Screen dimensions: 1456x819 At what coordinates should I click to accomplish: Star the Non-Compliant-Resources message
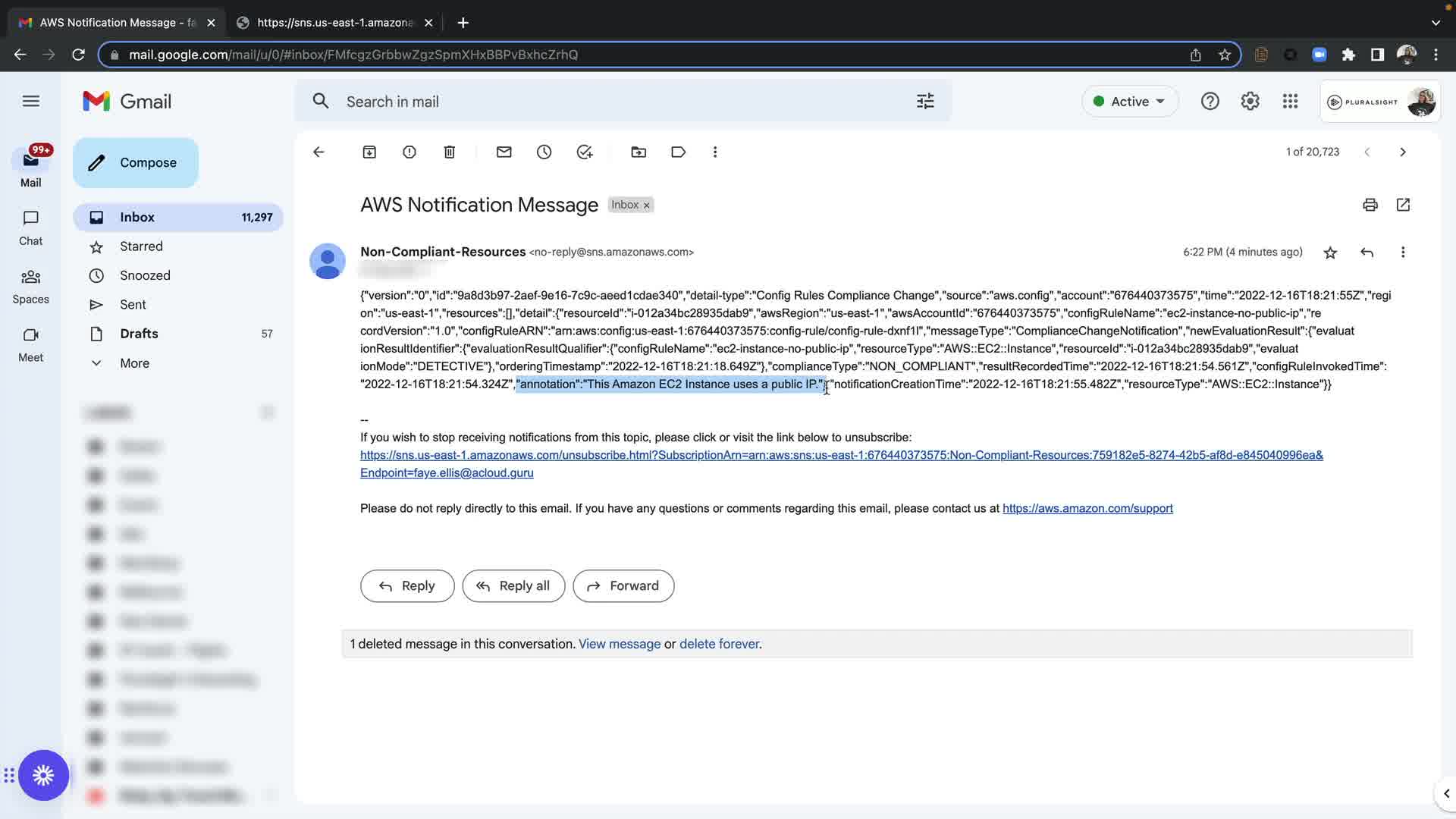pyautogui.click(x=1330, y=253)
